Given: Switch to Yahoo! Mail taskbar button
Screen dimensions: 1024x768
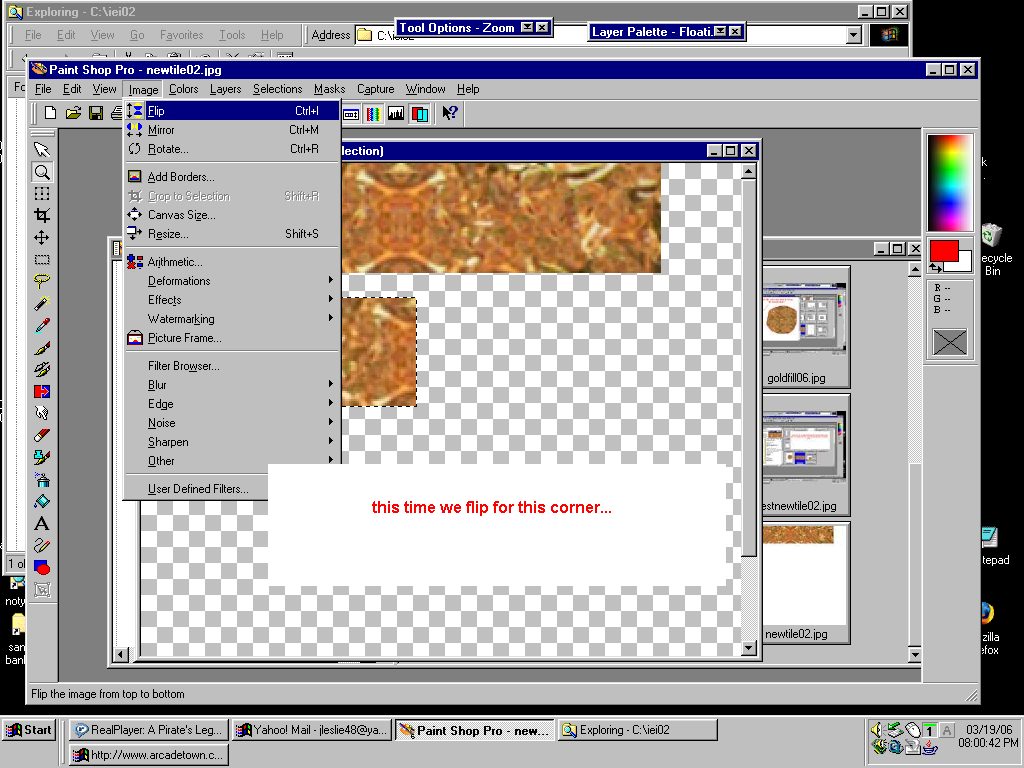Looking at the screenshot, I should pyautogui.click(x=312, y=730).
